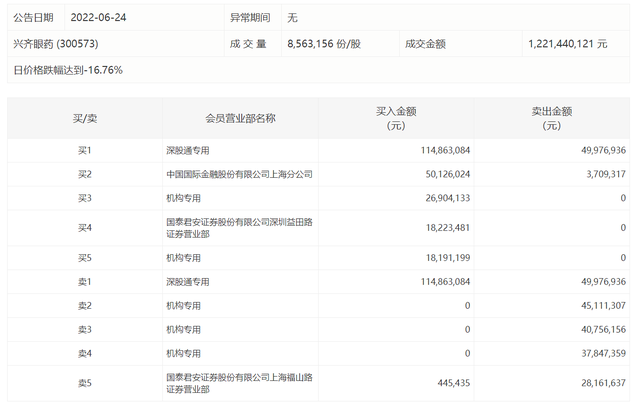Select sell amount 45,111,307

603,306
